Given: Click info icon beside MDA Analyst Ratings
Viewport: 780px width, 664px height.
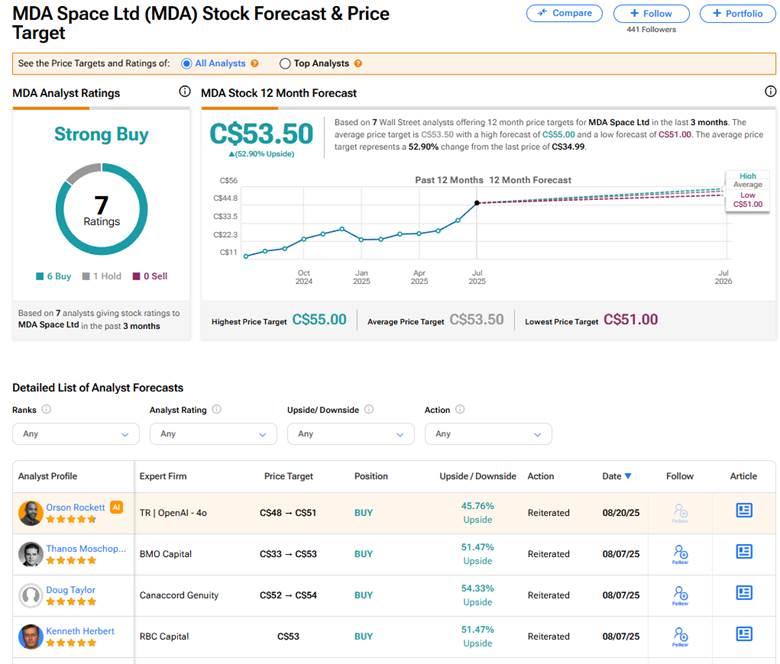Looking at the screenshot, I should pyautogui.click(x=184, y=92).
